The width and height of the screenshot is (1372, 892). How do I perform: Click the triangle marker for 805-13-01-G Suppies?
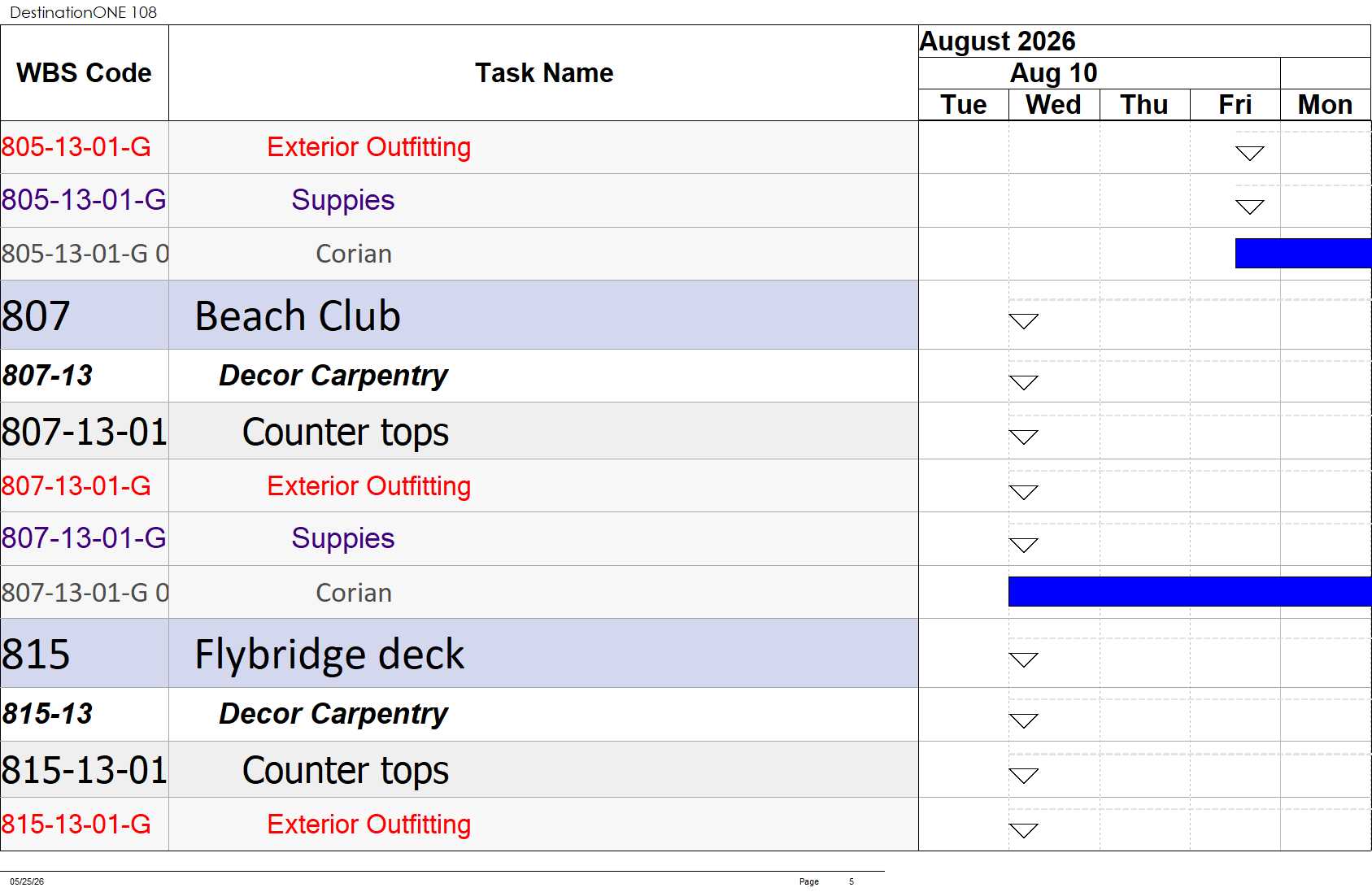coord(1249,207)
